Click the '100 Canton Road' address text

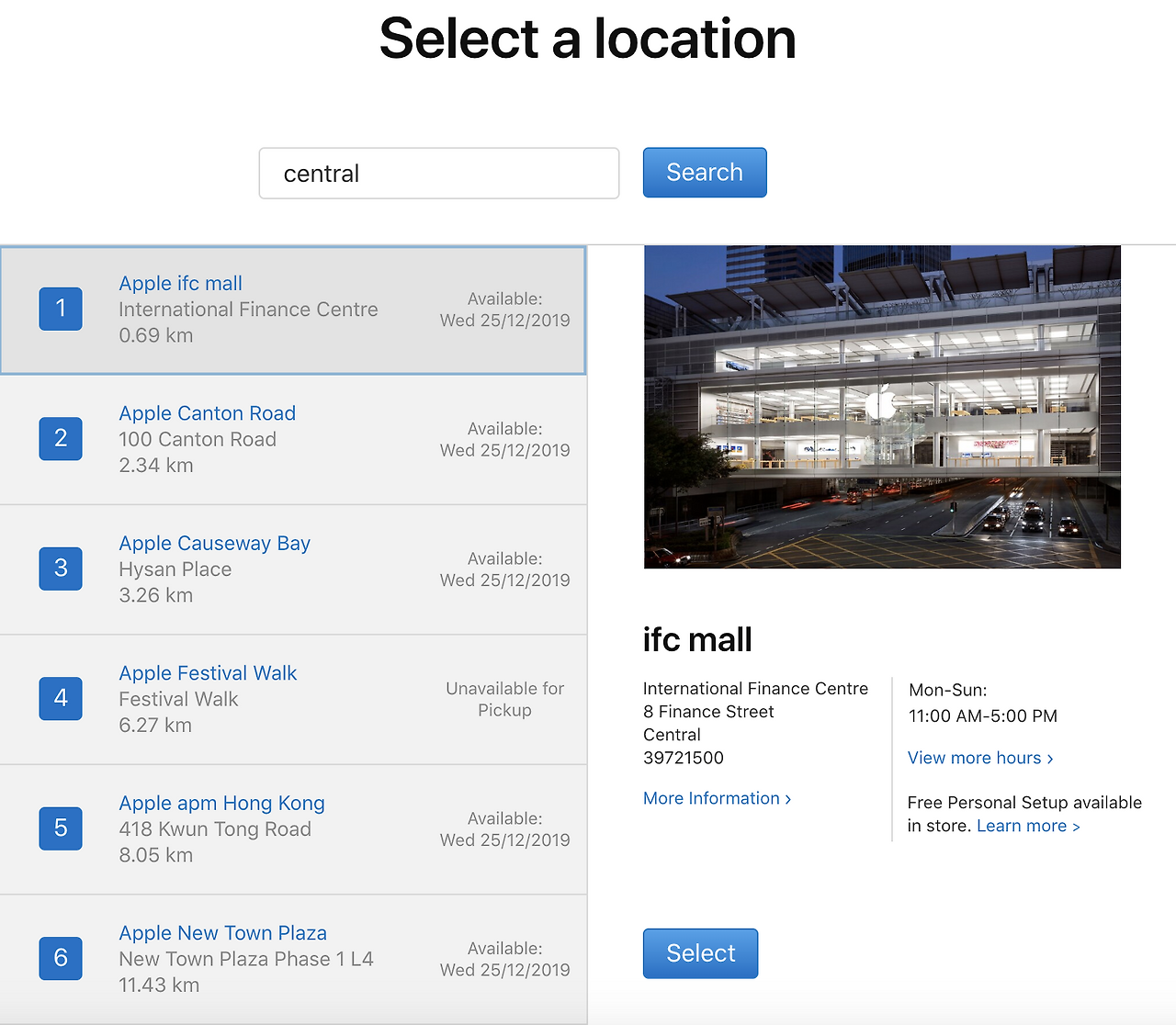198,440
